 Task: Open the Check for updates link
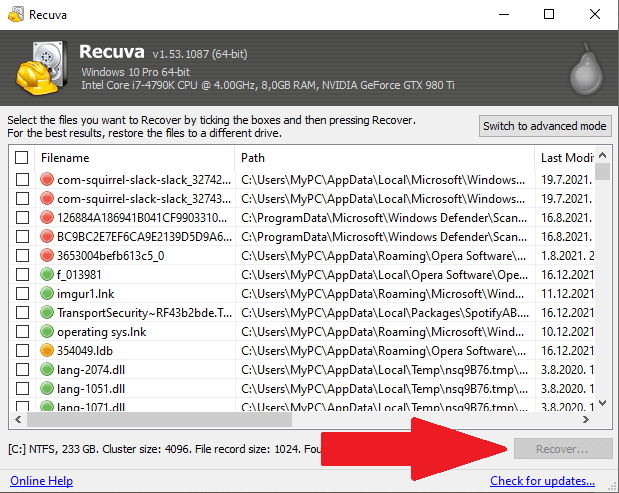(542, 481)
